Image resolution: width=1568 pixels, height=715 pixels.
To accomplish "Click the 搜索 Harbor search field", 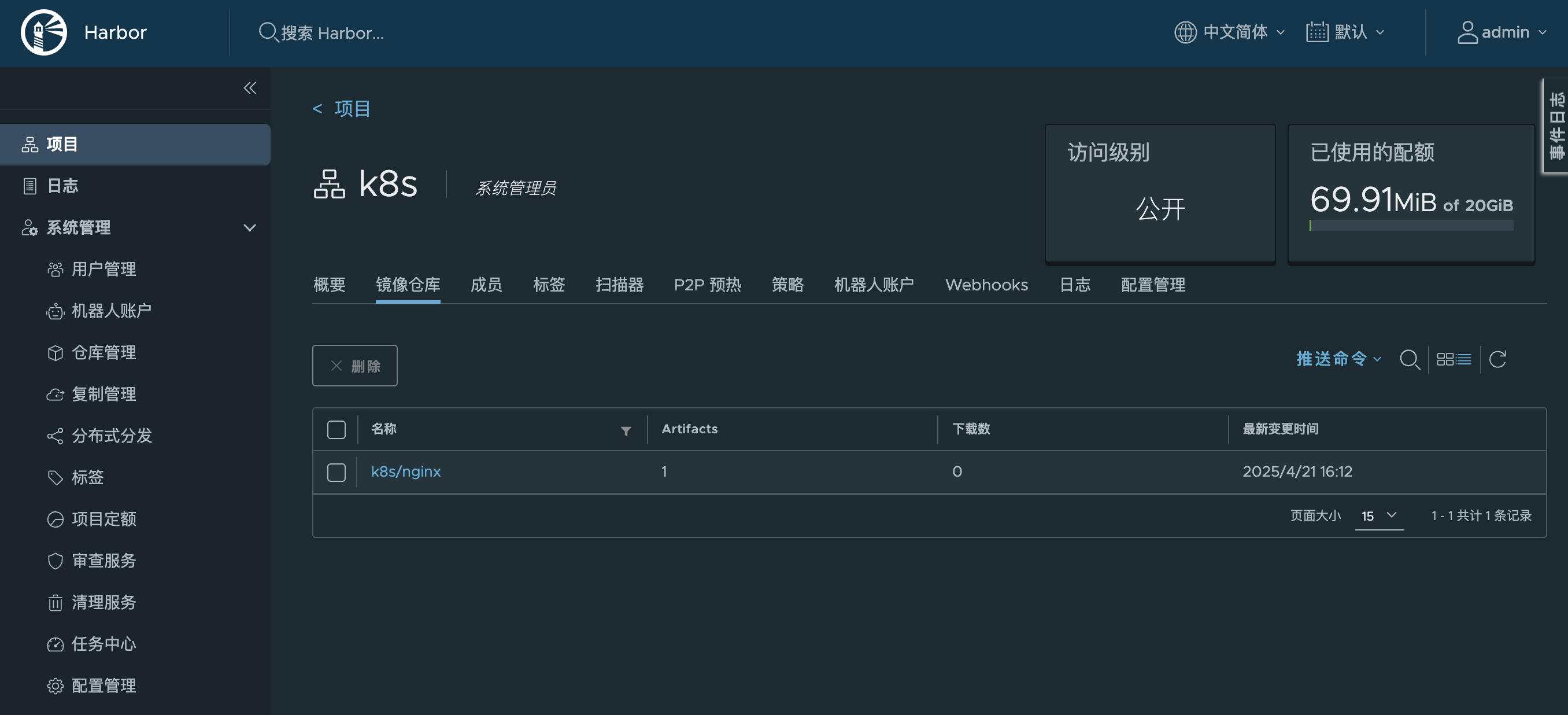I will 332,33.
